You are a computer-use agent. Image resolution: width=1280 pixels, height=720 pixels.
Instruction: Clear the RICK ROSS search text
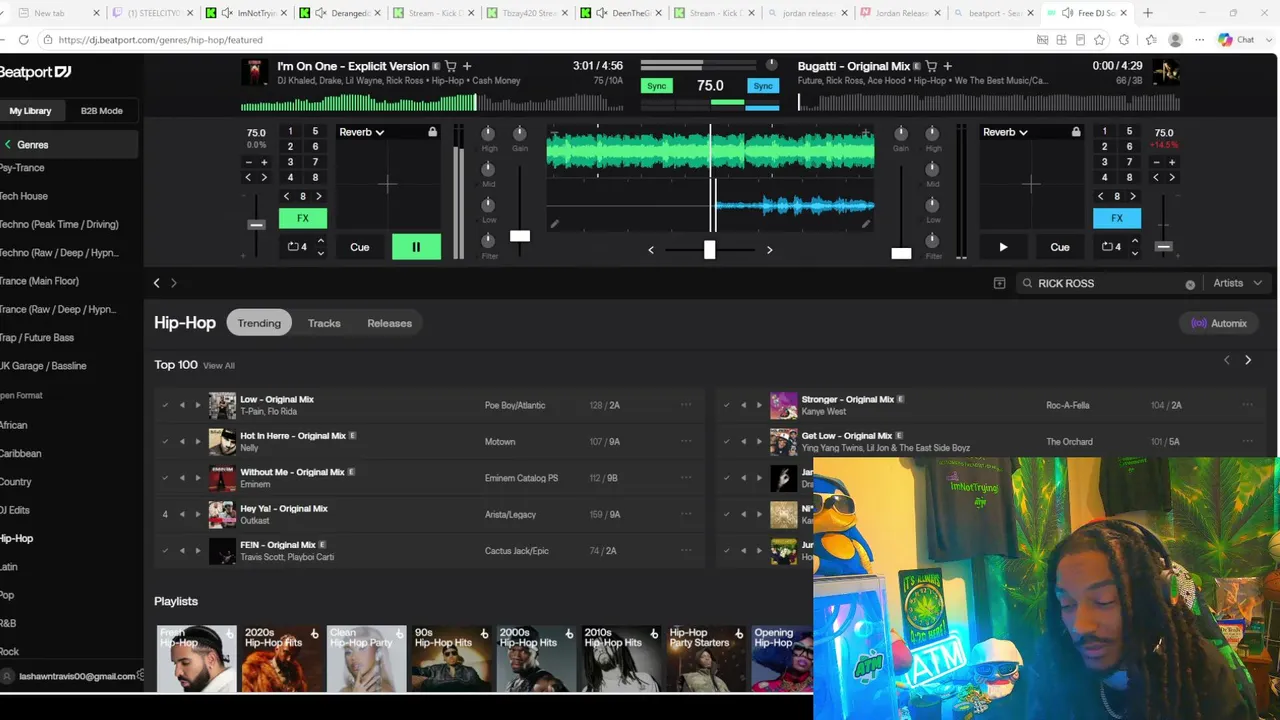[1190, 284]
